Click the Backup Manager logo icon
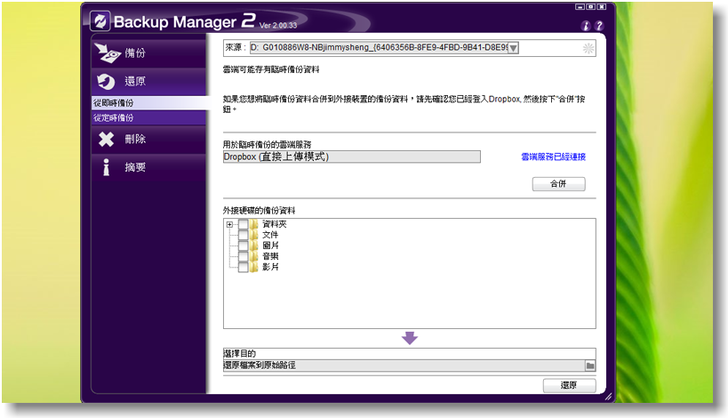Screen dimensions: 728x418 pos(100,21)
